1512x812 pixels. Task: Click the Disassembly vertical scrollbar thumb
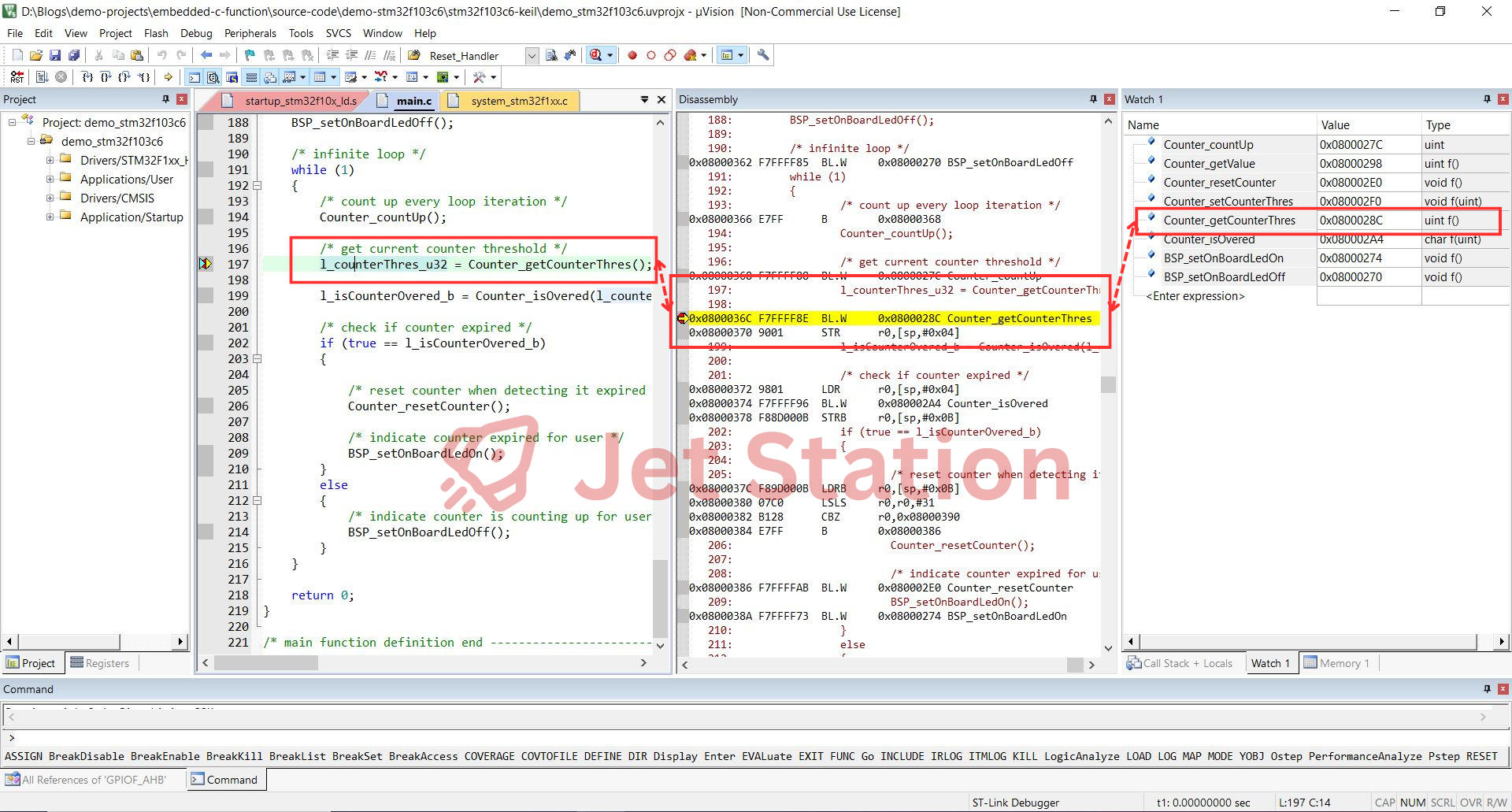[1108, 384]
